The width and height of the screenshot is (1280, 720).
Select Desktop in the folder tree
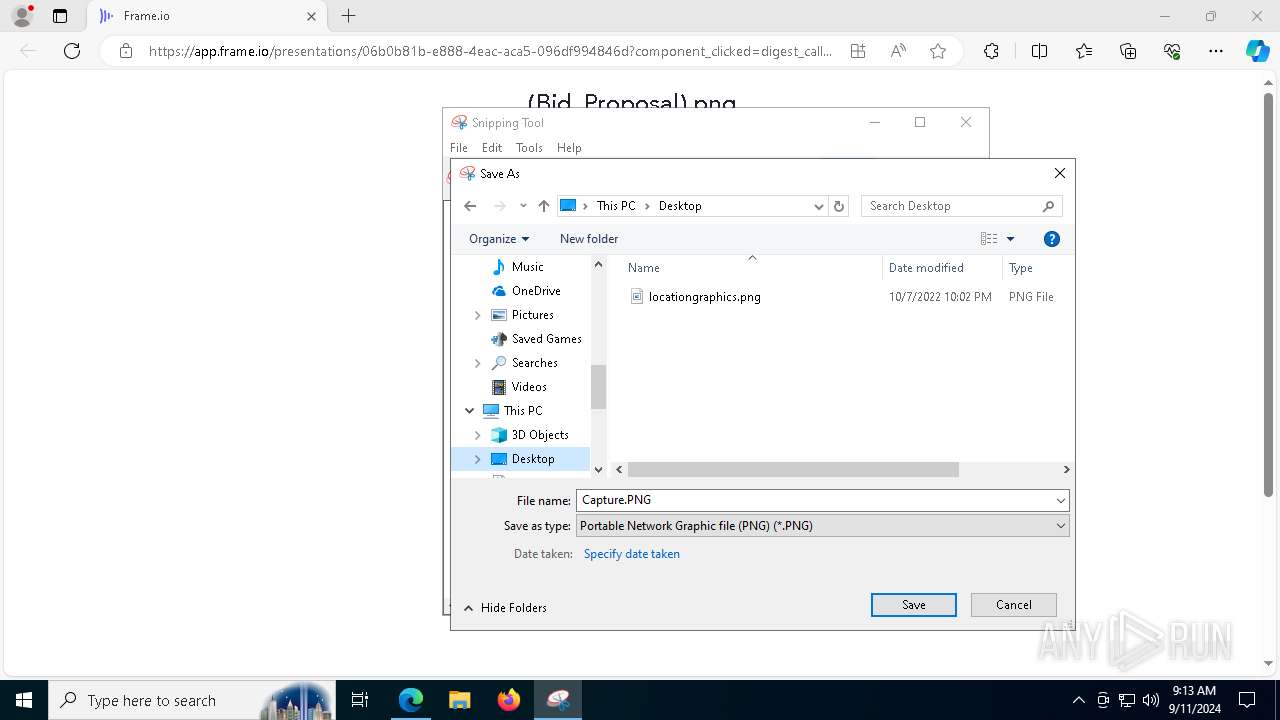coord(532,459)
